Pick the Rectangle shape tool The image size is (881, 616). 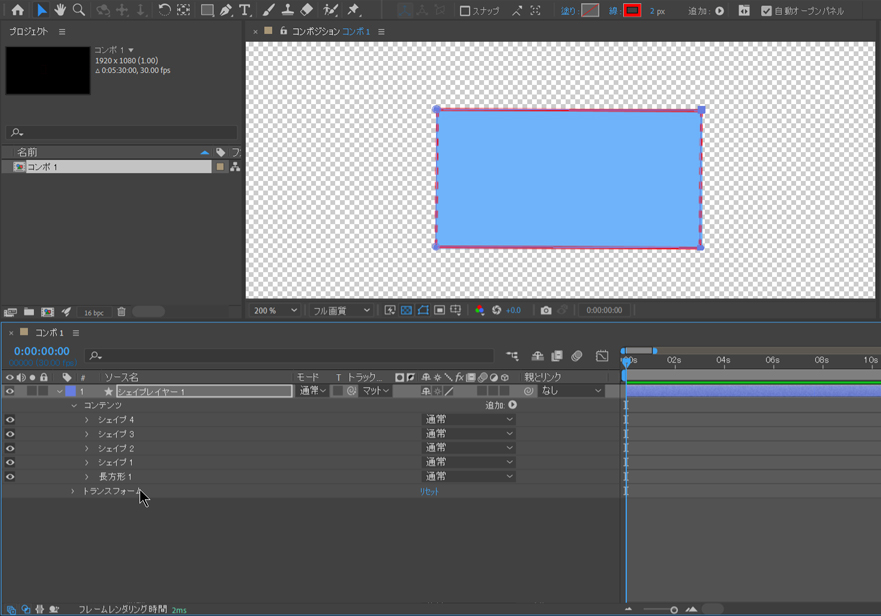[x=207, y=10]
